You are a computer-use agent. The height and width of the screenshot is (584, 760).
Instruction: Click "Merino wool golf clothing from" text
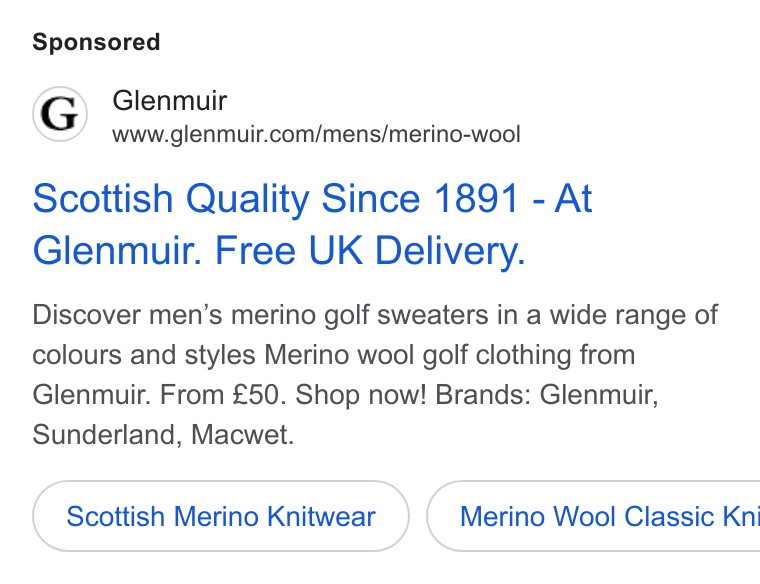pos(449,355)
